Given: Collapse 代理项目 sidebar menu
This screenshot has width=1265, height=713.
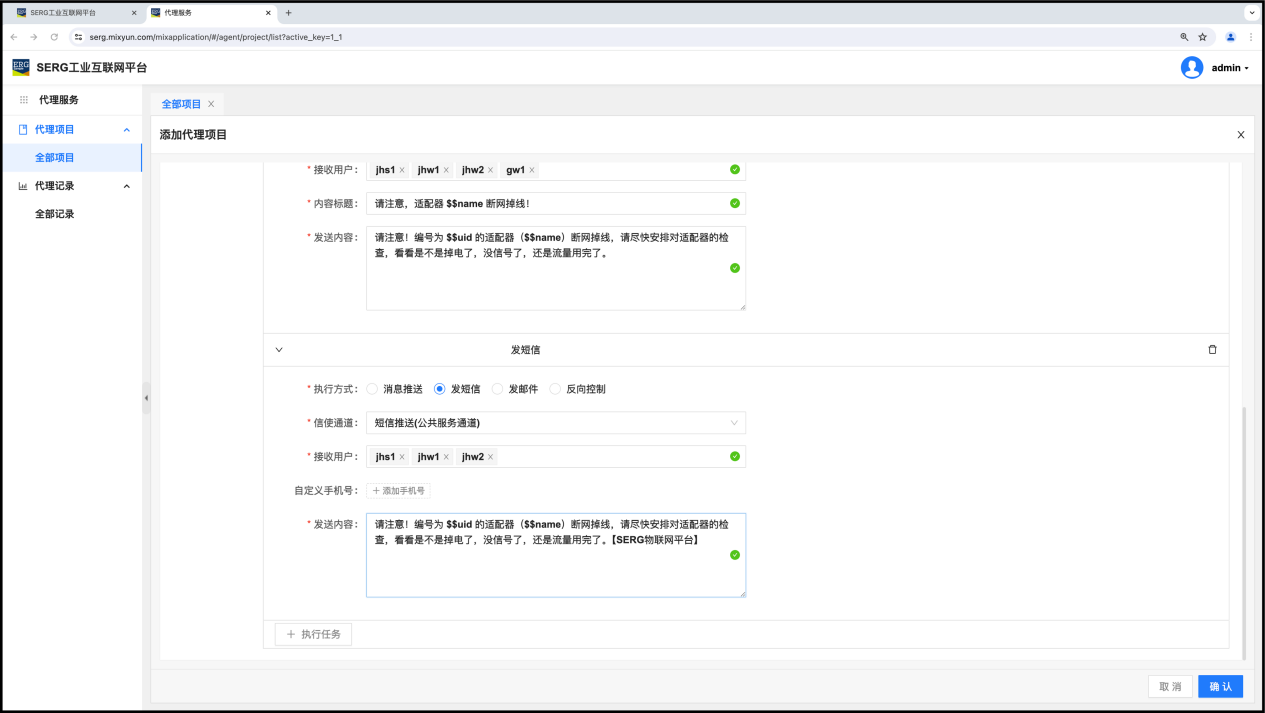Looking at the screenshot, I should click(126, 130).
